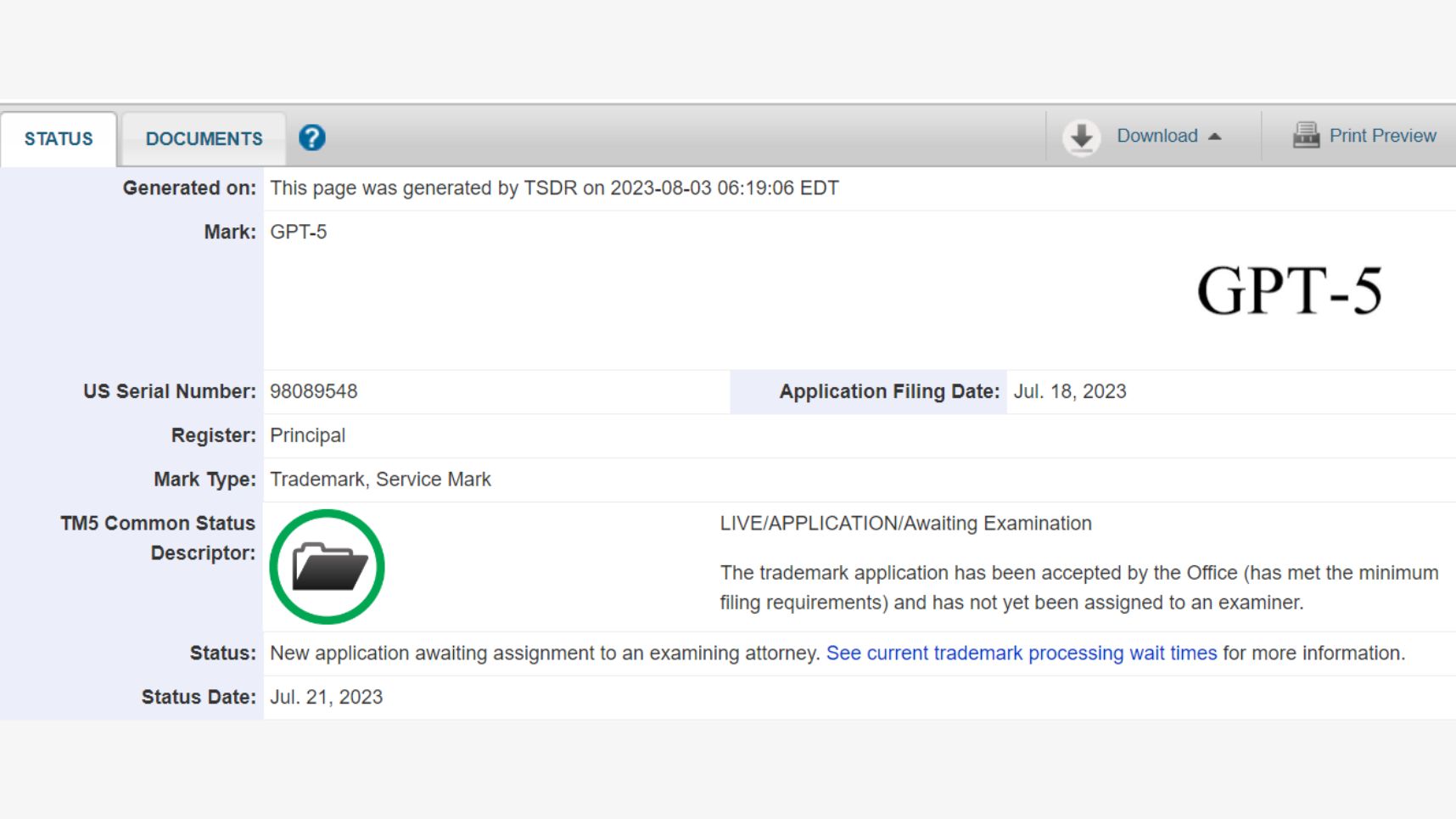The height and width of the screenshot is (819, 1456).
Task: Open the trademark processing wait times link
Action: (x=1021, y=654)
